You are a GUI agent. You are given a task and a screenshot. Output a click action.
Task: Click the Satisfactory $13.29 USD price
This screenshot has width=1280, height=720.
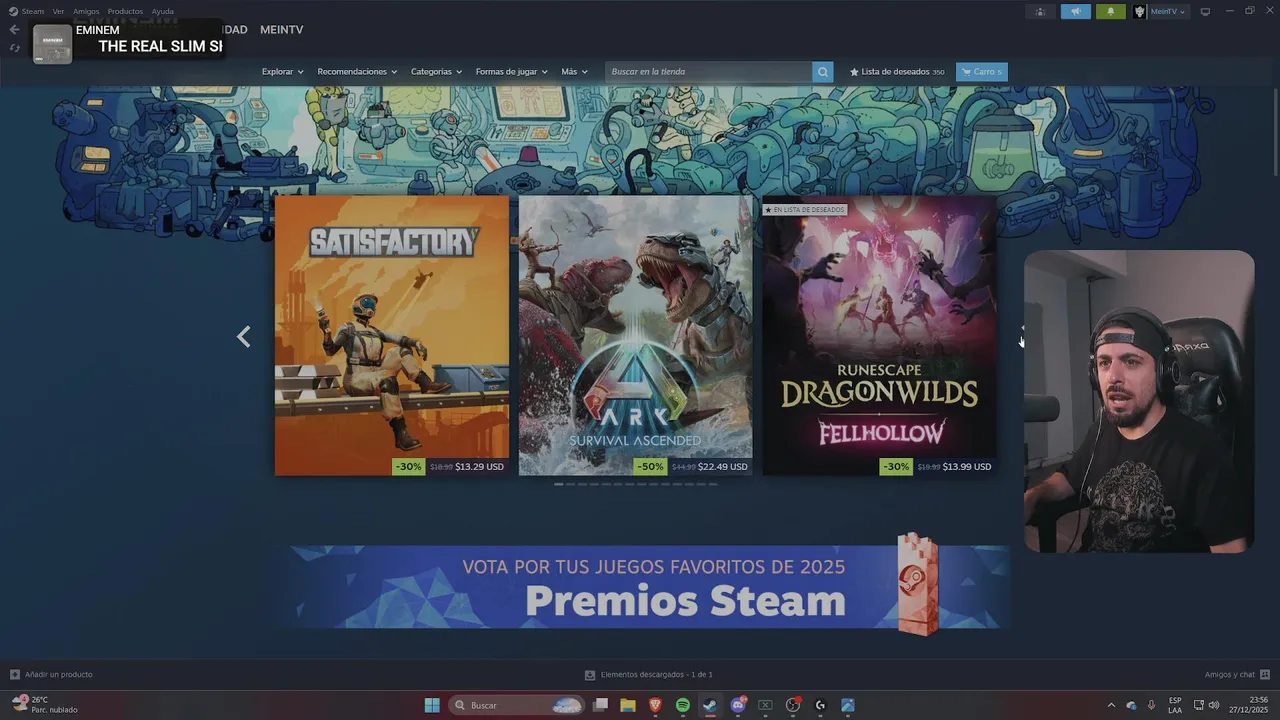479,467
